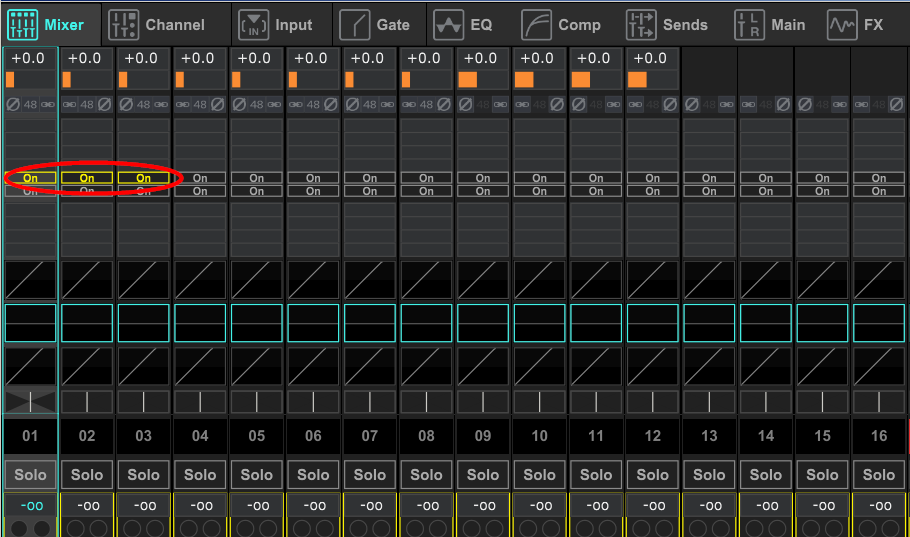Invert phase on channel 16
Screen dimensions: 910x537
coord(897,104)
